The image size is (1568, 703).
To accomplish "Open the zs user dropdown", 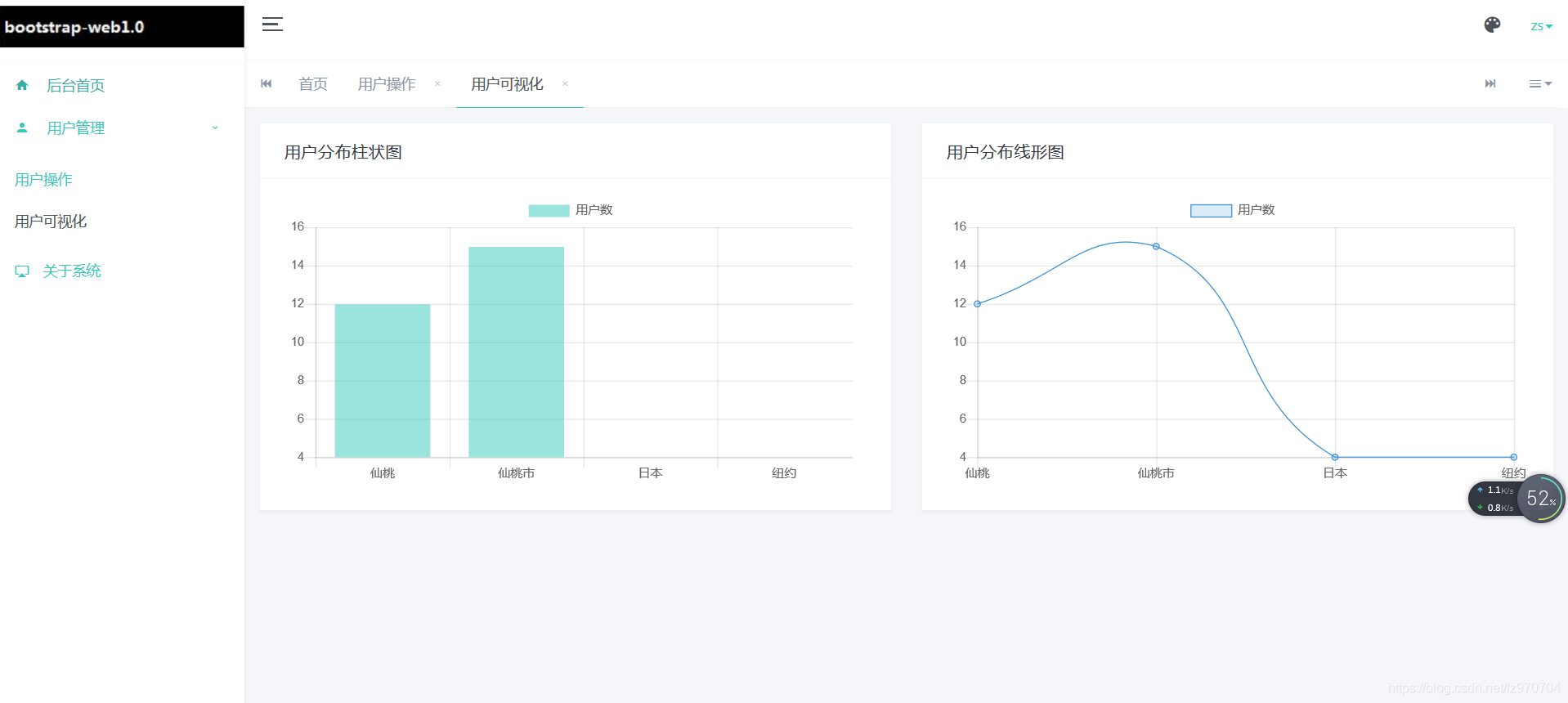I will [x=1541, y=26].
